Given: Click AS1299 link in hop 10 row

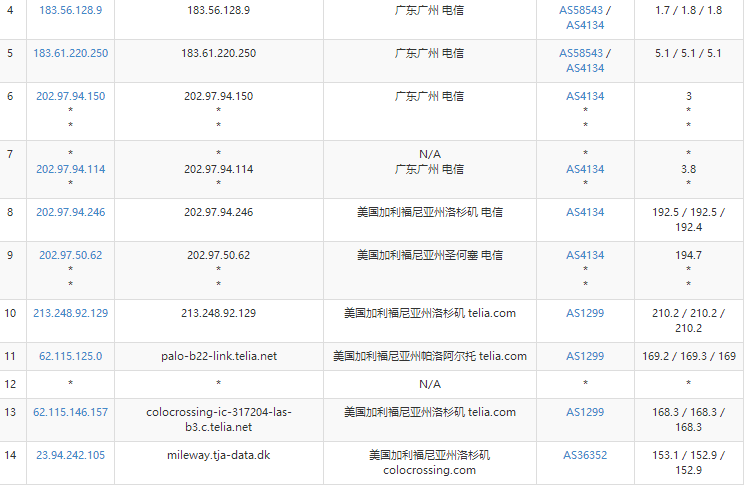Looking at the screenshot, I should tap(585, 313).
